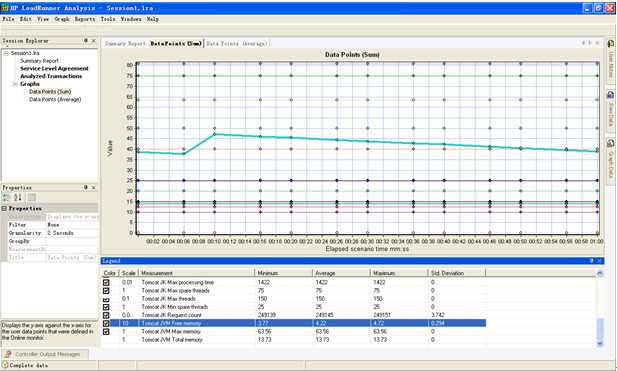This screenshot has width=617, height=371.
Task: Click the GroupBy property field
Action: coord(72,241)
